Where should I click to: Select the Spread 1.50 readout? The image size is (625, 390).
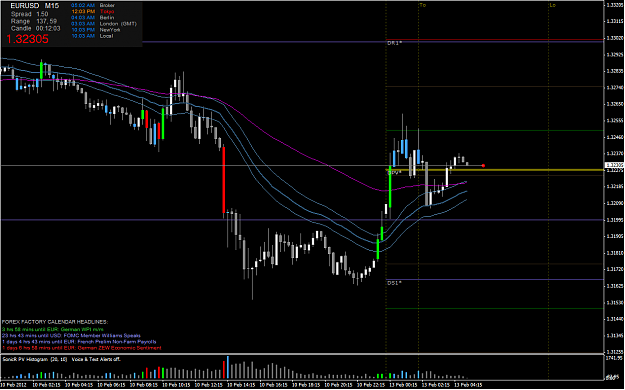[x=29, y=14]
